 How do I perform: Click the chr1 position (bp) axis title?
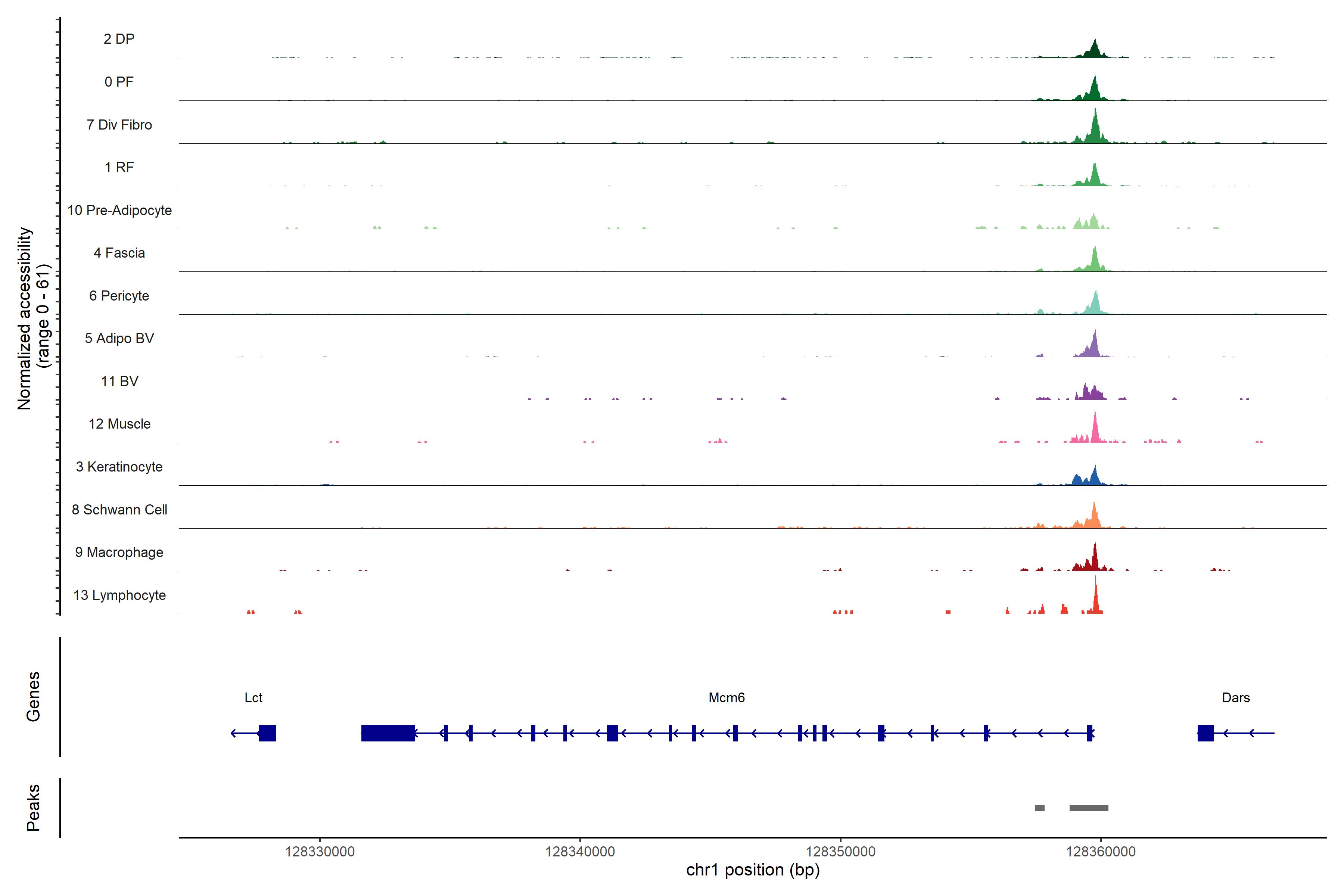pos(753,870)
